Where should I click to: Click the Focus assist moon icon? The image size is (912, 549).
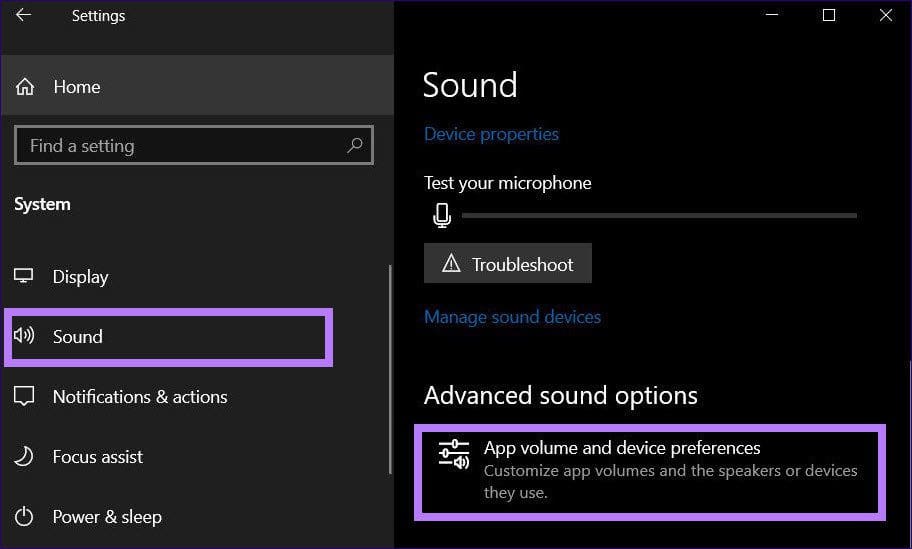[x=24, y=457]
